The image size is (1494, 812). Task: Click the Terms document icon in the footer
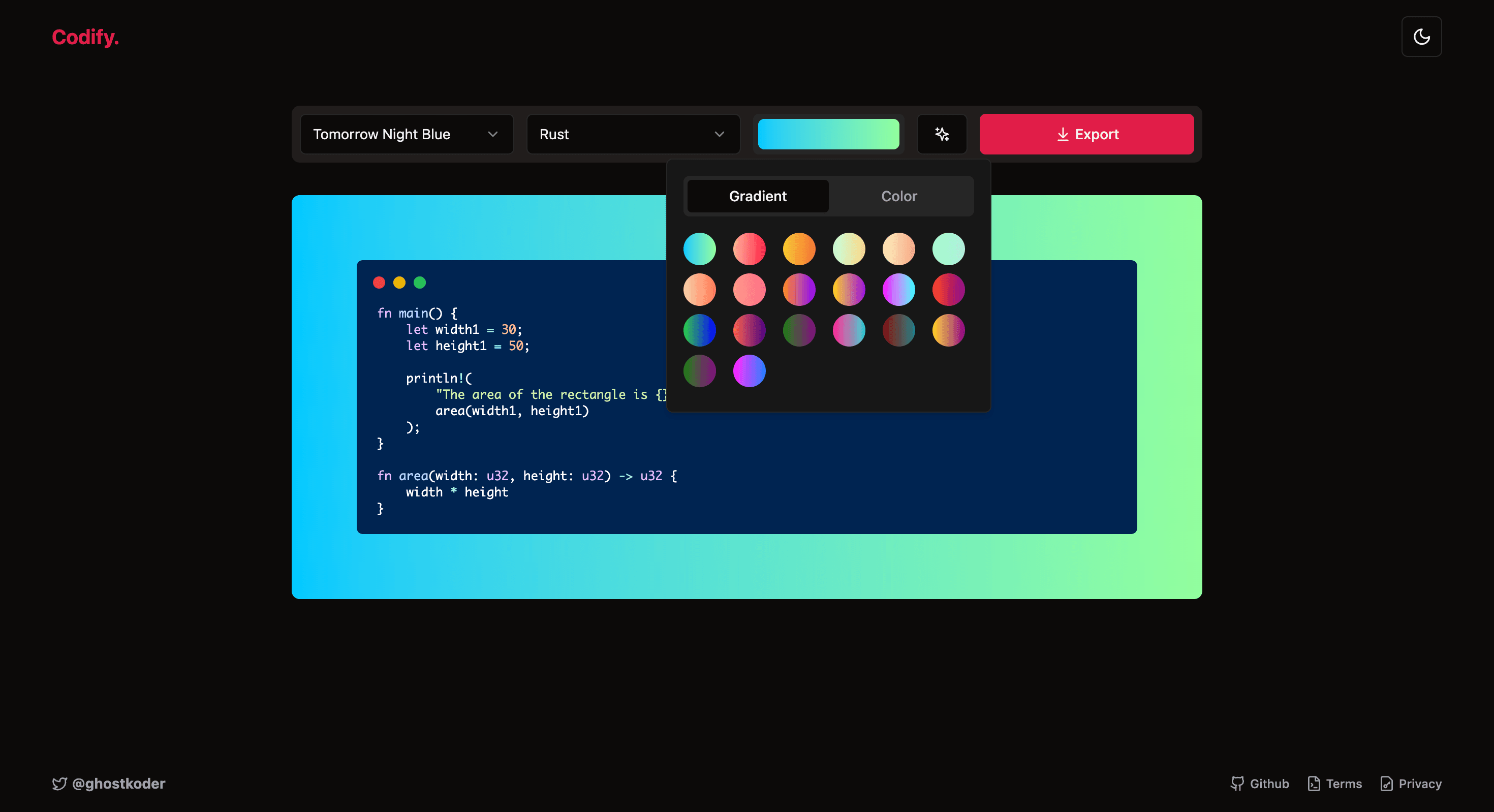point(1314,784)
